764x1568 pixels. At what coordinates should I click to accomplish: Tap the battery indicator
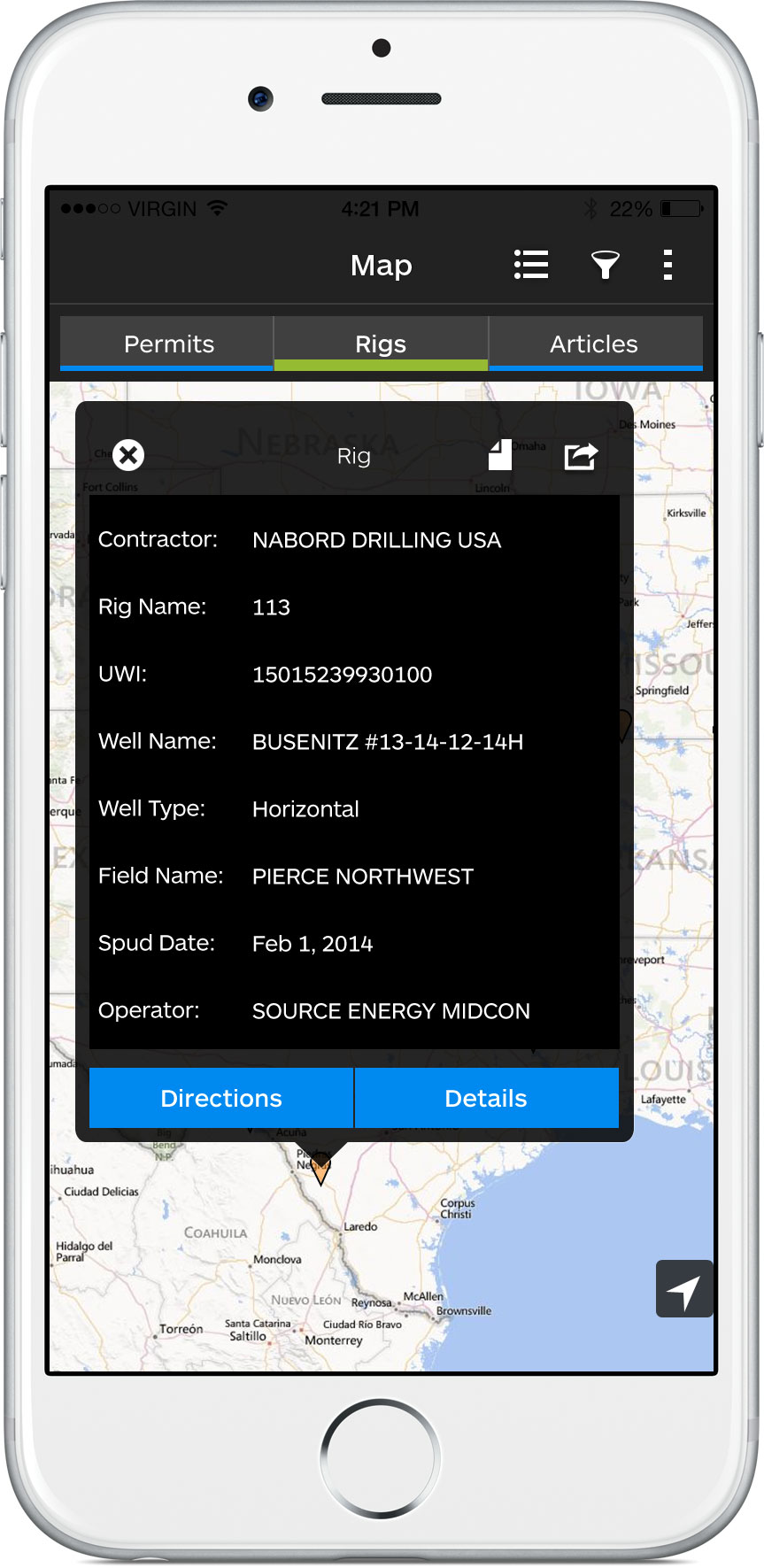pos(682,209)
